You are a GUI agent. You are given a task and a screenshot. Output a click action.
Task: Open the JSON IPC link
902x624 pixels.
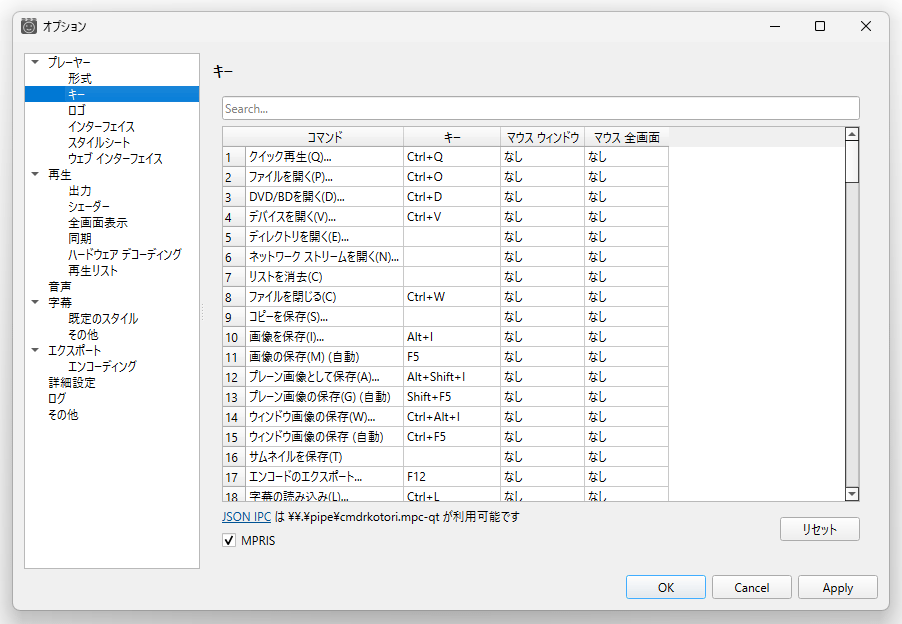coord(246,516)
